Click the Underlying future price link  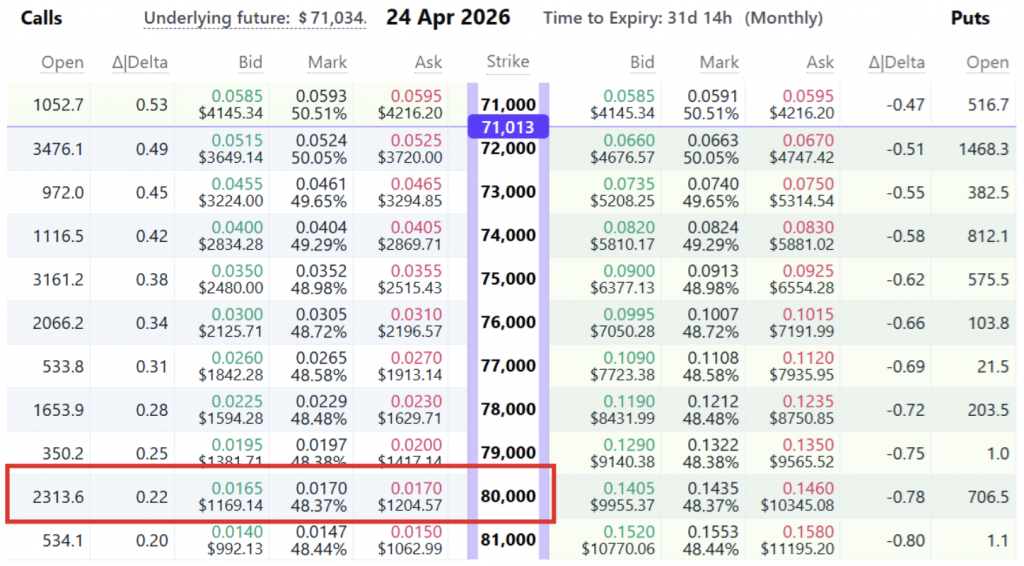coord(255,19)
